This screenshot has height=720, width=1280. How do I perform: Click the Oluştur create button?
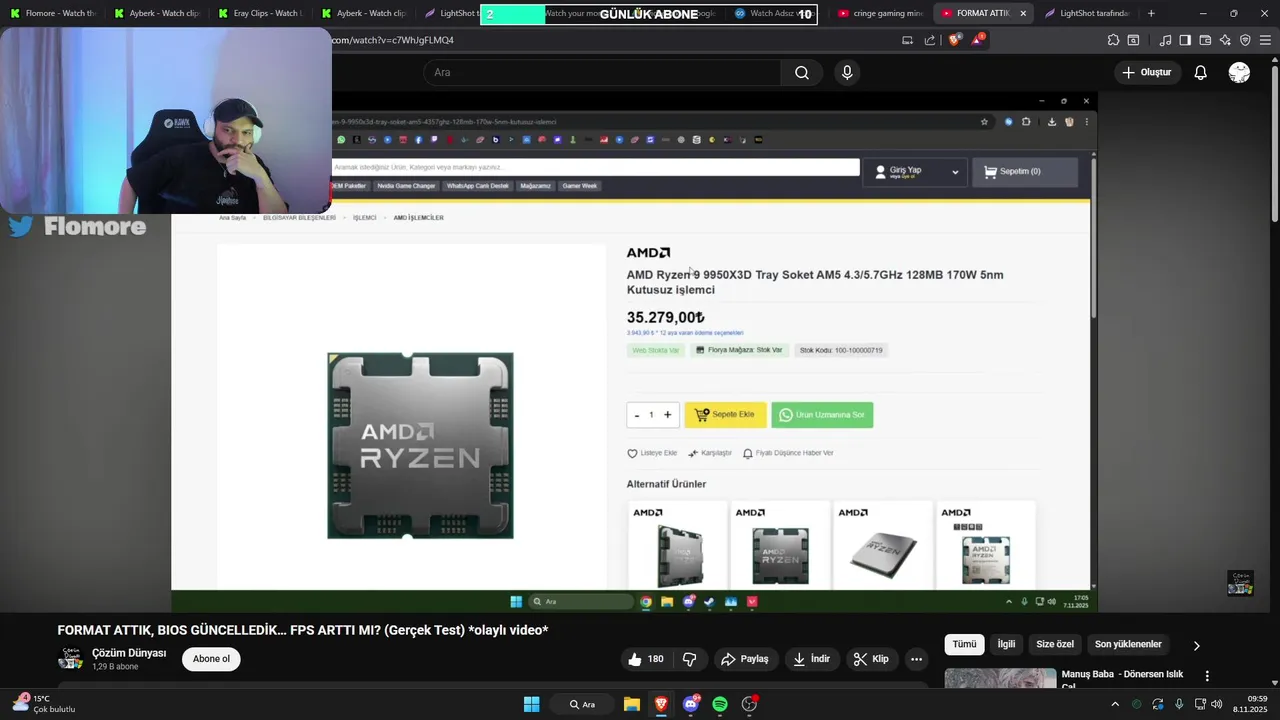click(x=1146, y=72)
